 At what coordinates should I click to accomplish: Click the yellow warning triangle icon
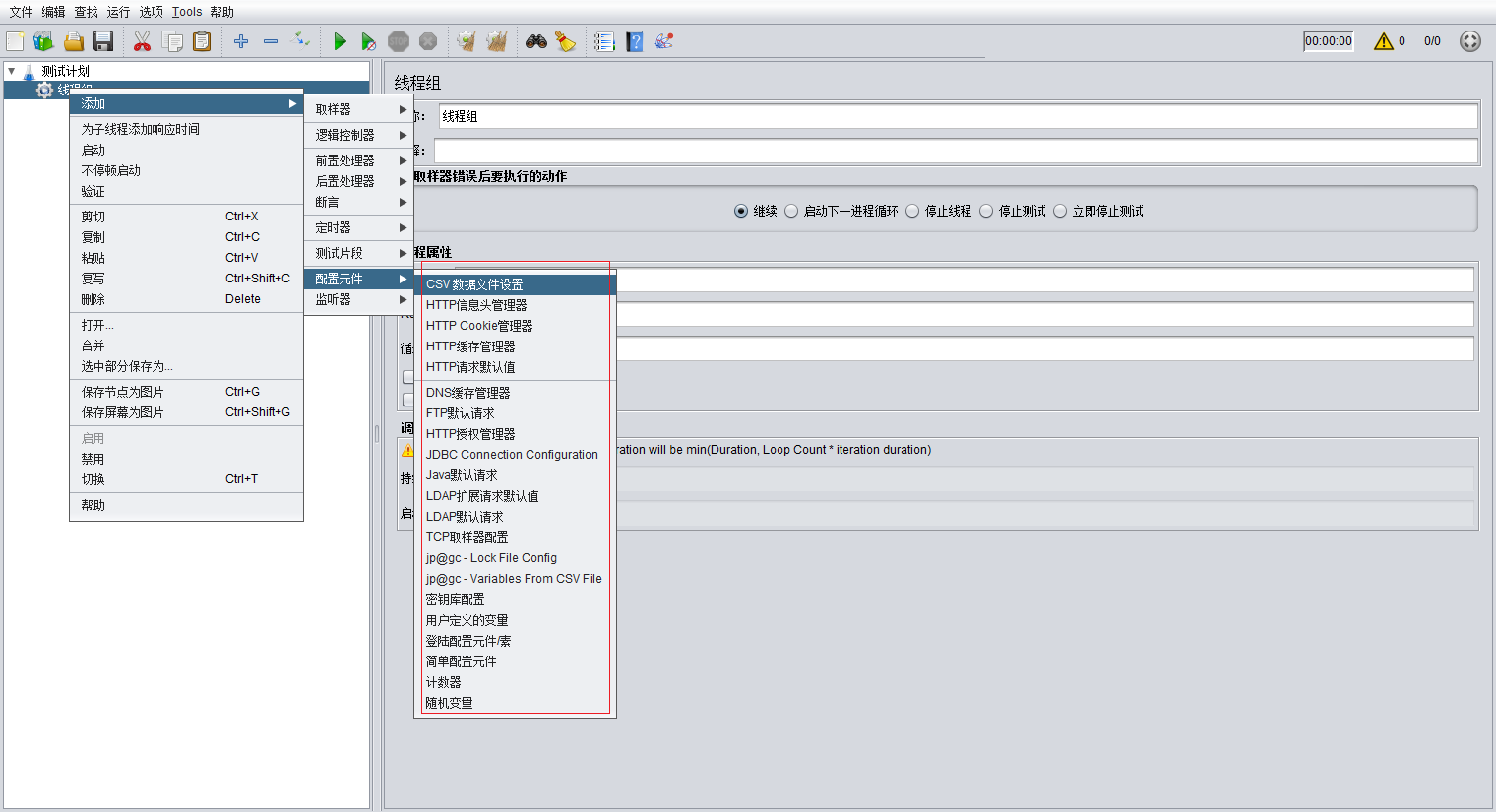pyautogui.click(x=1384, y=41)
